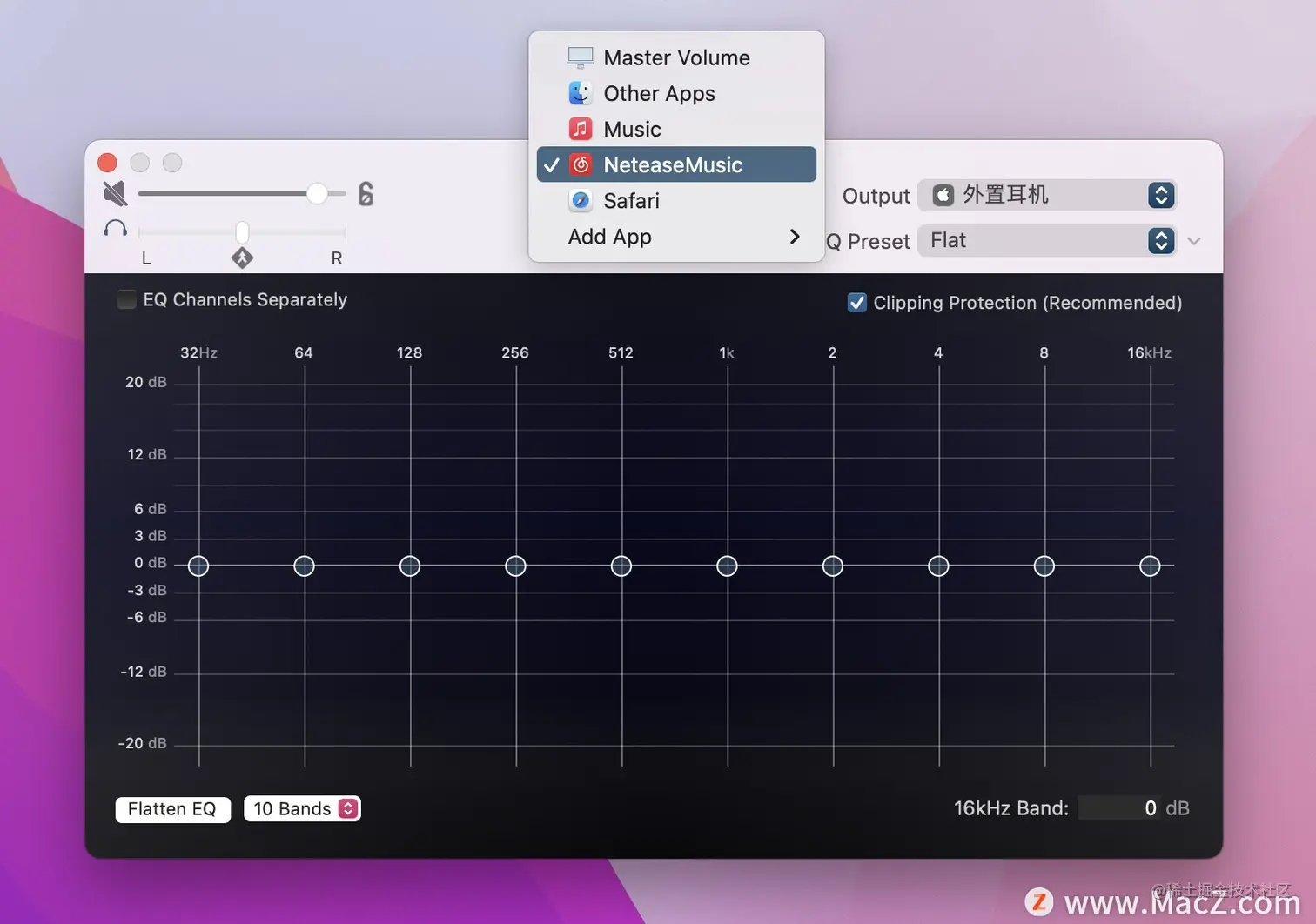Select Master Volume from the menu
The height and width of the screenshot is (924, 1316).
click(676, 57)
